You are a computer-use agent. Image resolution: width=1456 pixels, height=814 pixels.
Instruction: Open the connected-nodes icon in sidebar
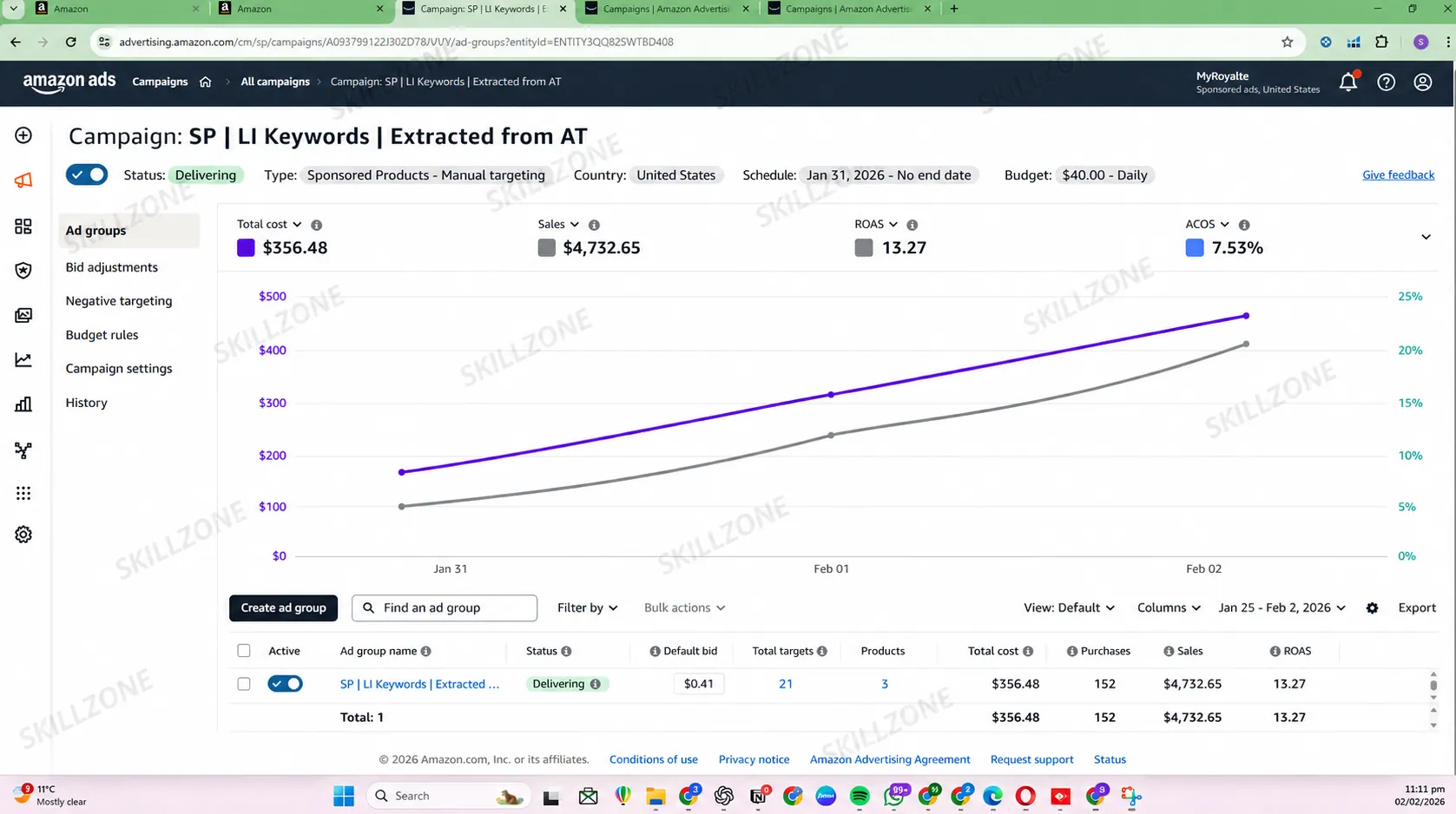(x=23, y=450)
